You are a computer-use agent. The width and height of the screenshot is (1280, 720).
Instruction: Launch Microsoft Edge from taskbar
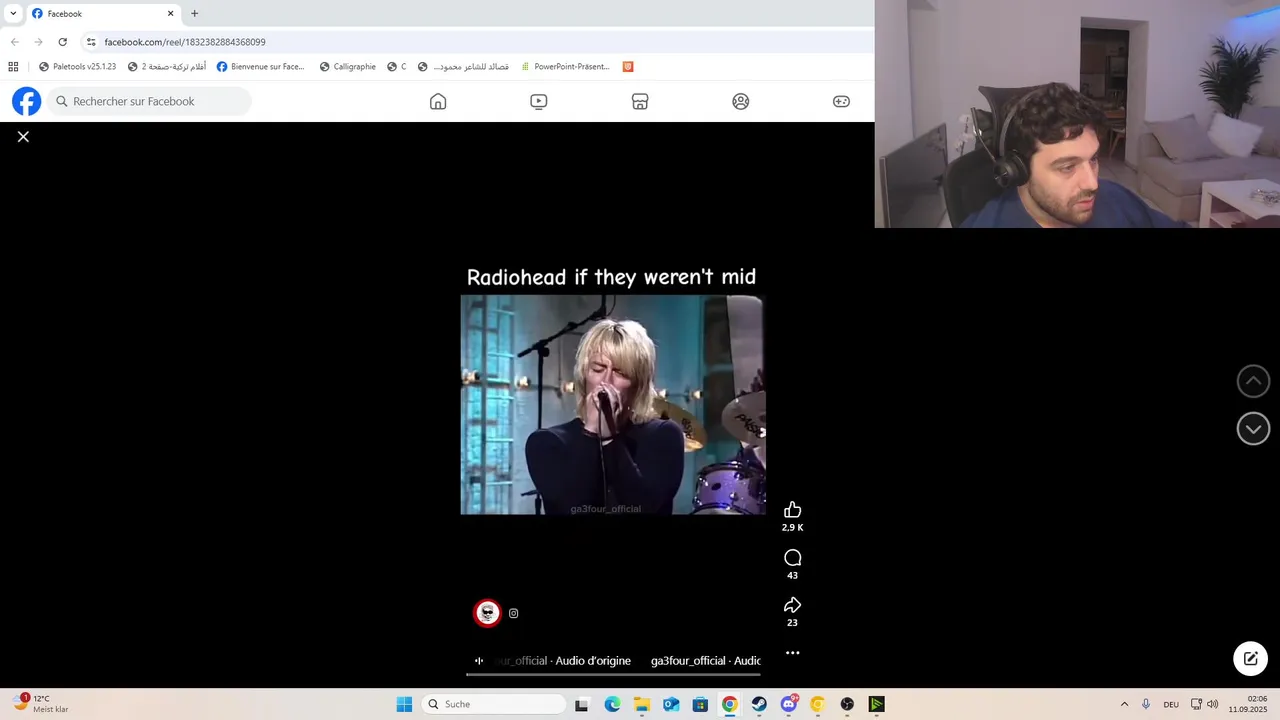[x=612, y=704]
